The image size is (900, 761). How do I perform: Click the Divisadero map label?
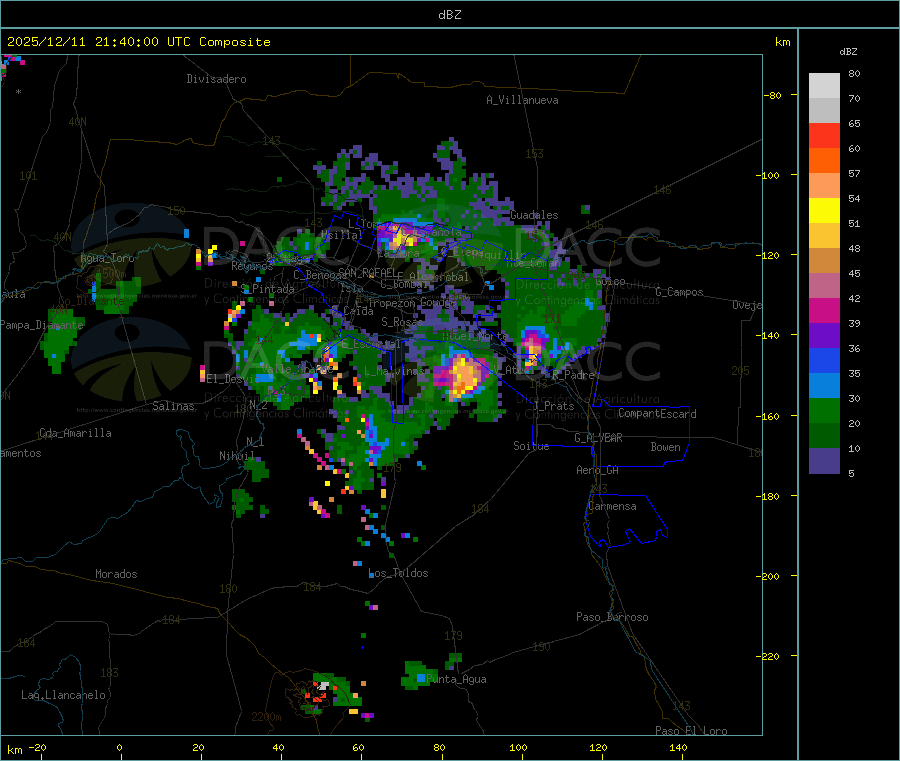coord(216,79)
